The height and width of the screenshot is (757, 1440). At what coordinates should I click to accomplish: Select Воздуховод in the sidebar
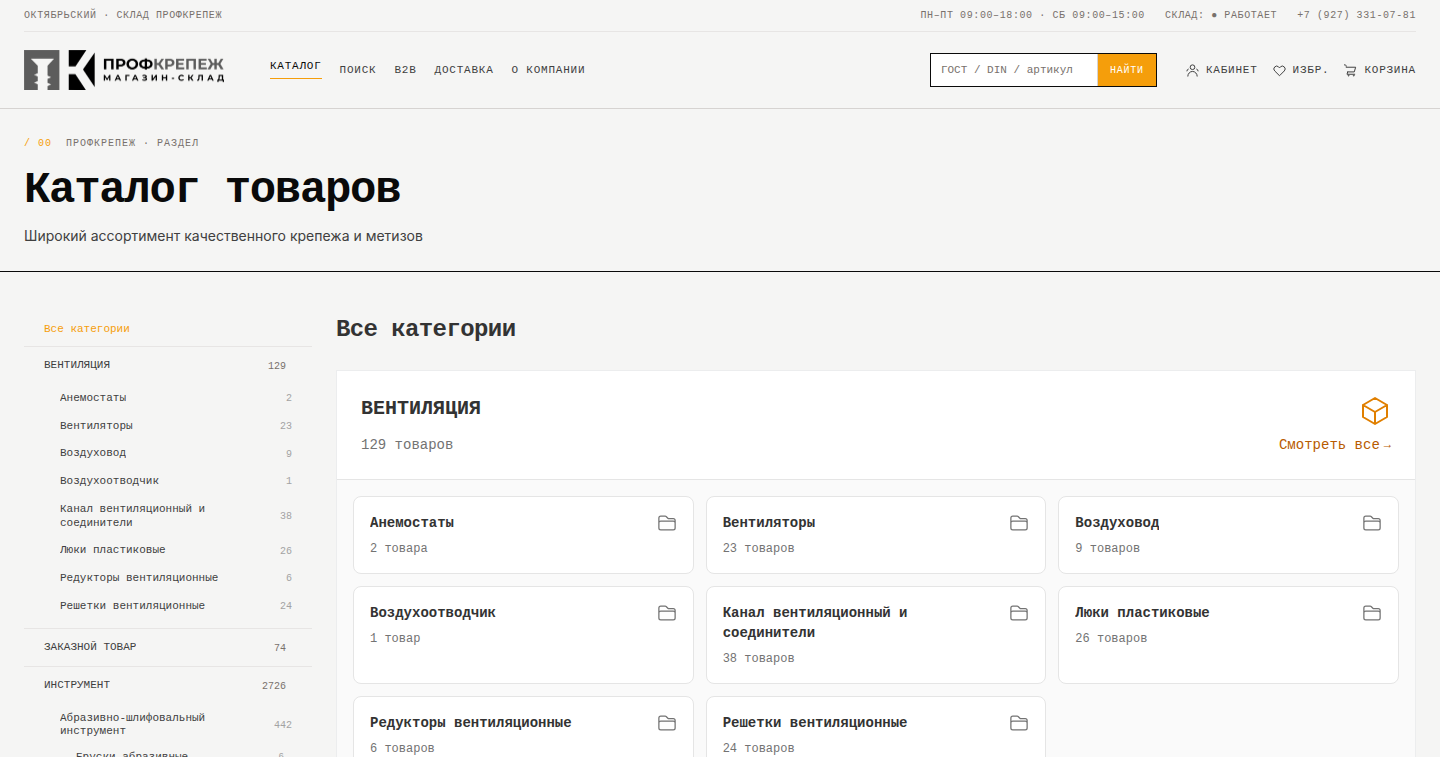click(x=93, y=453)
